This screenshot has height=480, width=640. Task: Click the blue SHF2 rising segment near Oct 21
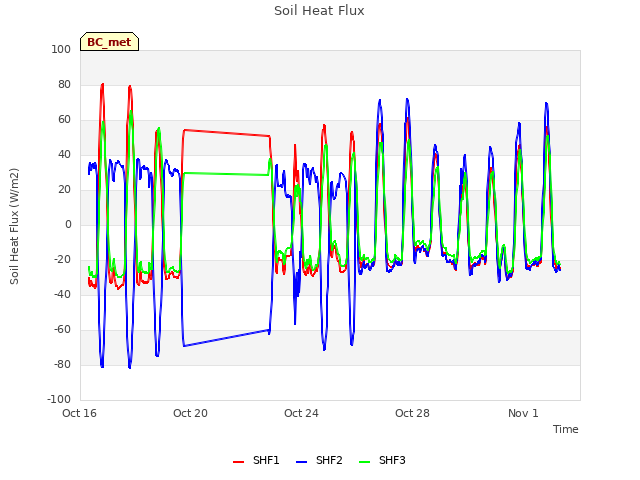coord(227,338)
